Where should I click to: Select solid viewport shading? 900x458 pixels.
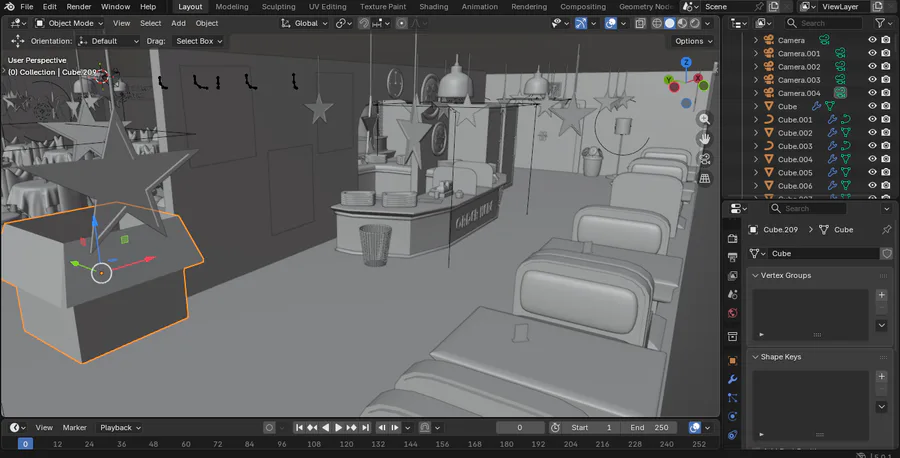[x=670, y=24]
